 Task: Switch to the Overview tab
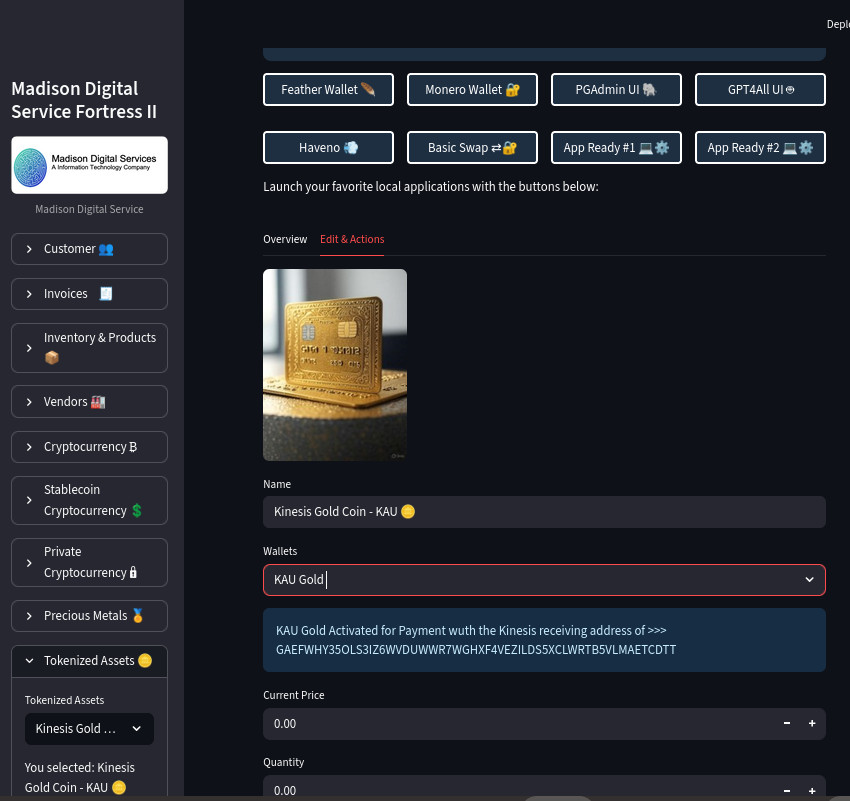tap(285, 239)
